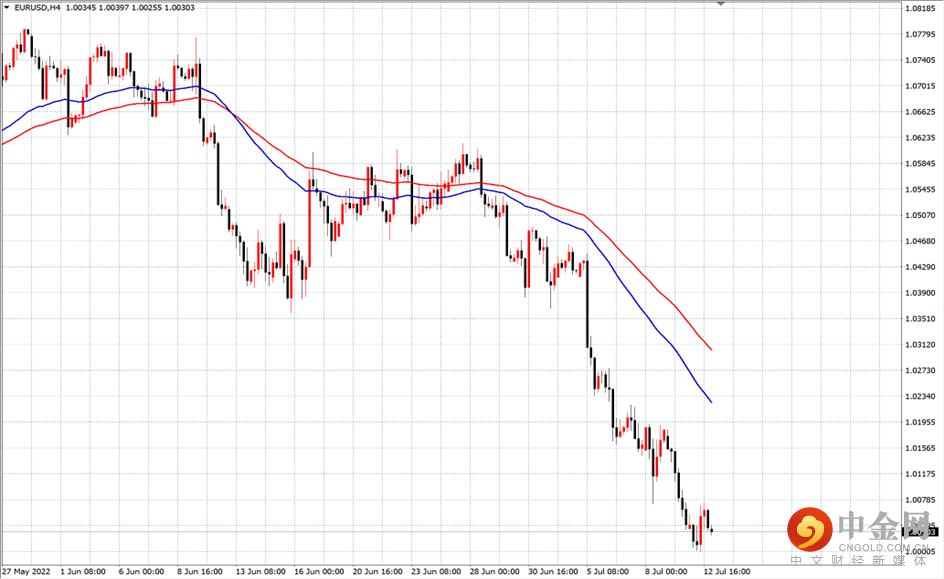This screenshot has width=944, height=579.
Task: Click the 1.08185 price axis label
Action: tap(921, 8)
